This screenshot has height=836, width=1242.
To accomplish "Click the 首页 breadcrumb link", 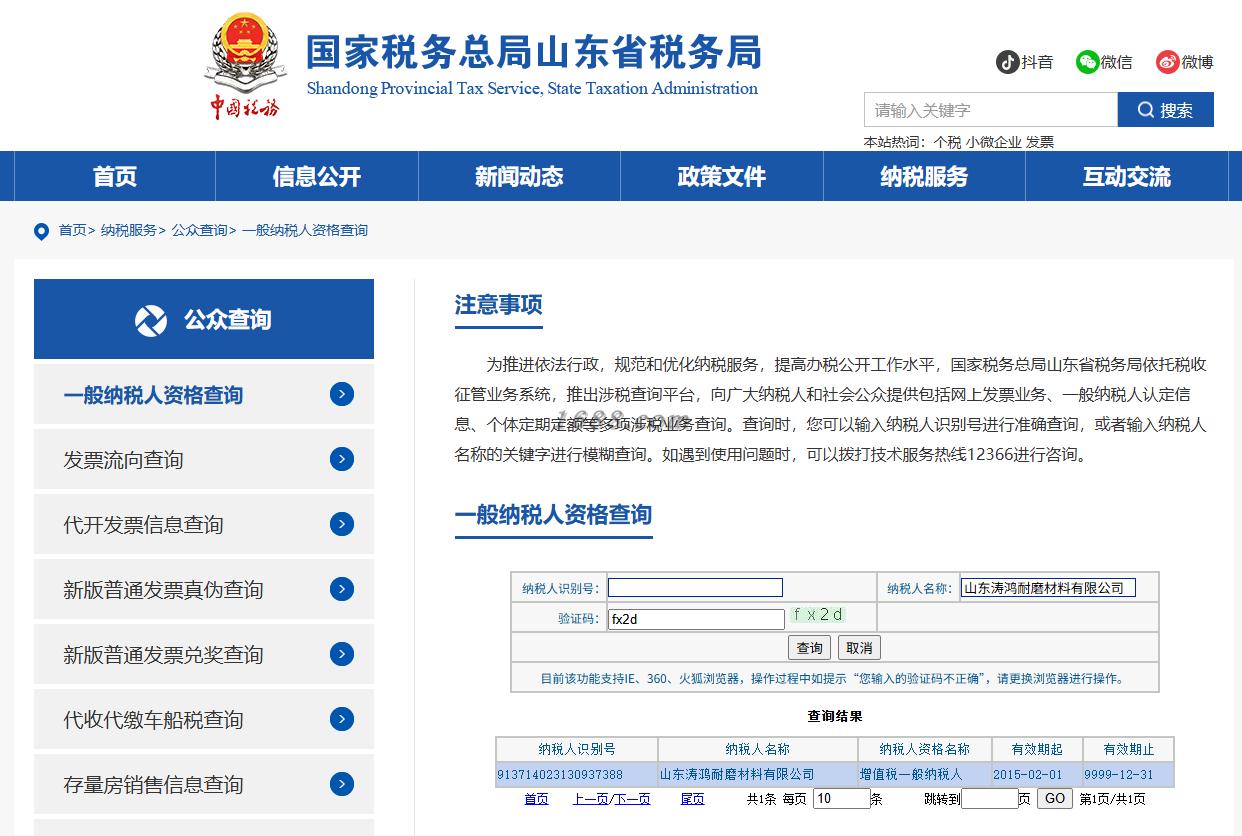I will tap(72, 230).
